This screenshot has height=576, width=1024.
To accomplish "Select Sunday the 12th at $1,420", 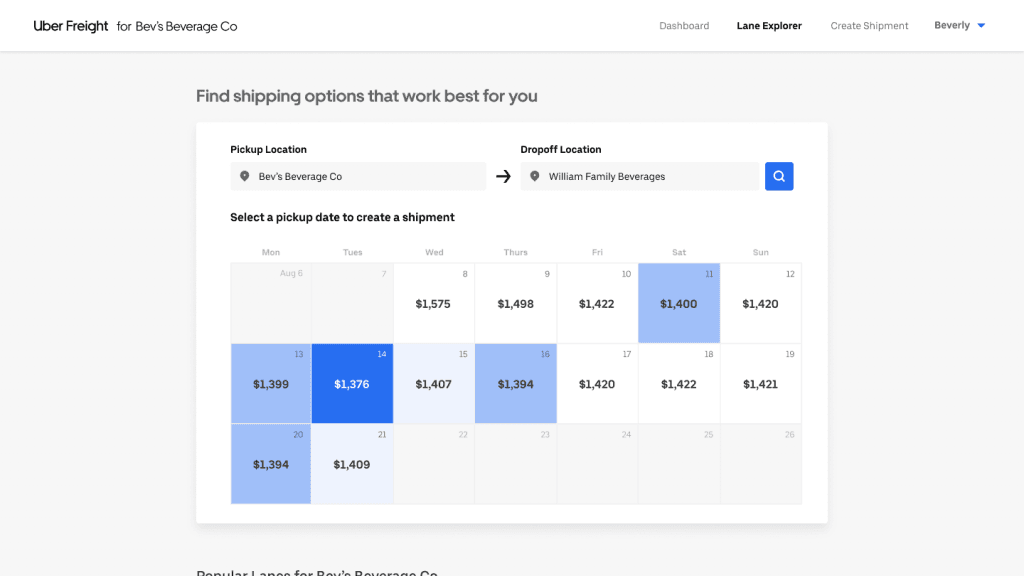I will click(760, 303).
